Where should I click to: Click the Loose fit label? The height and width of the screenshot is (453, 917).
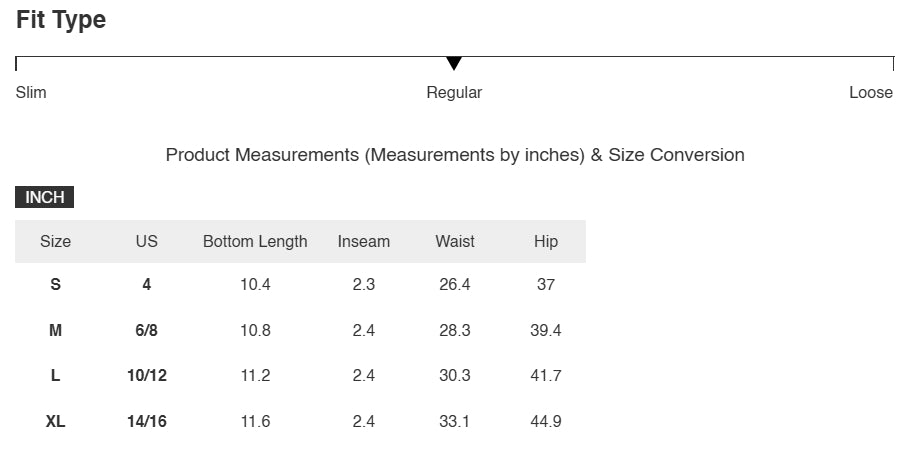click(871, 92)
